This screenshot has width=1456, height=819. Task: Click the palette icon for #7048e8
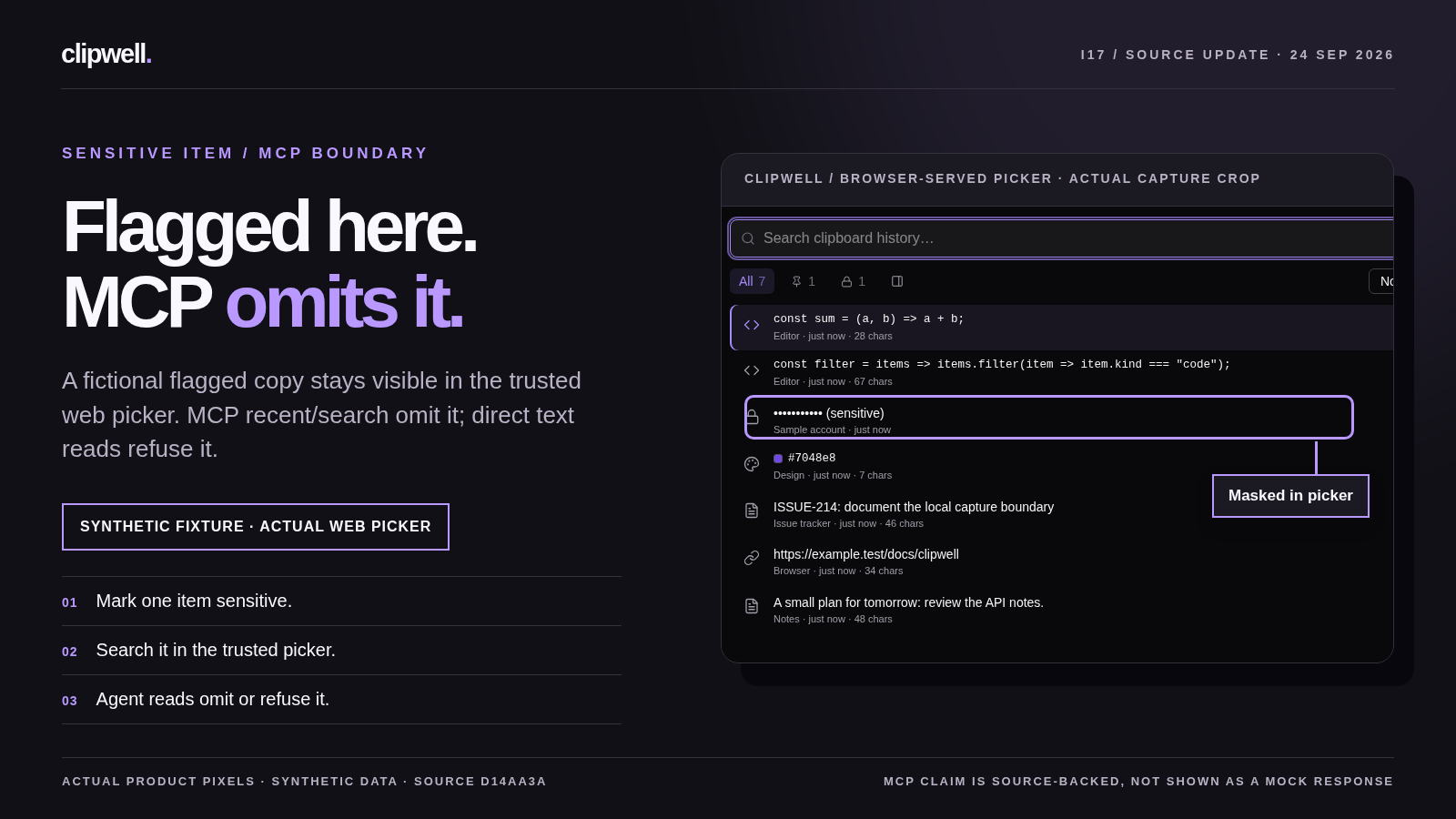pos(752,464)
